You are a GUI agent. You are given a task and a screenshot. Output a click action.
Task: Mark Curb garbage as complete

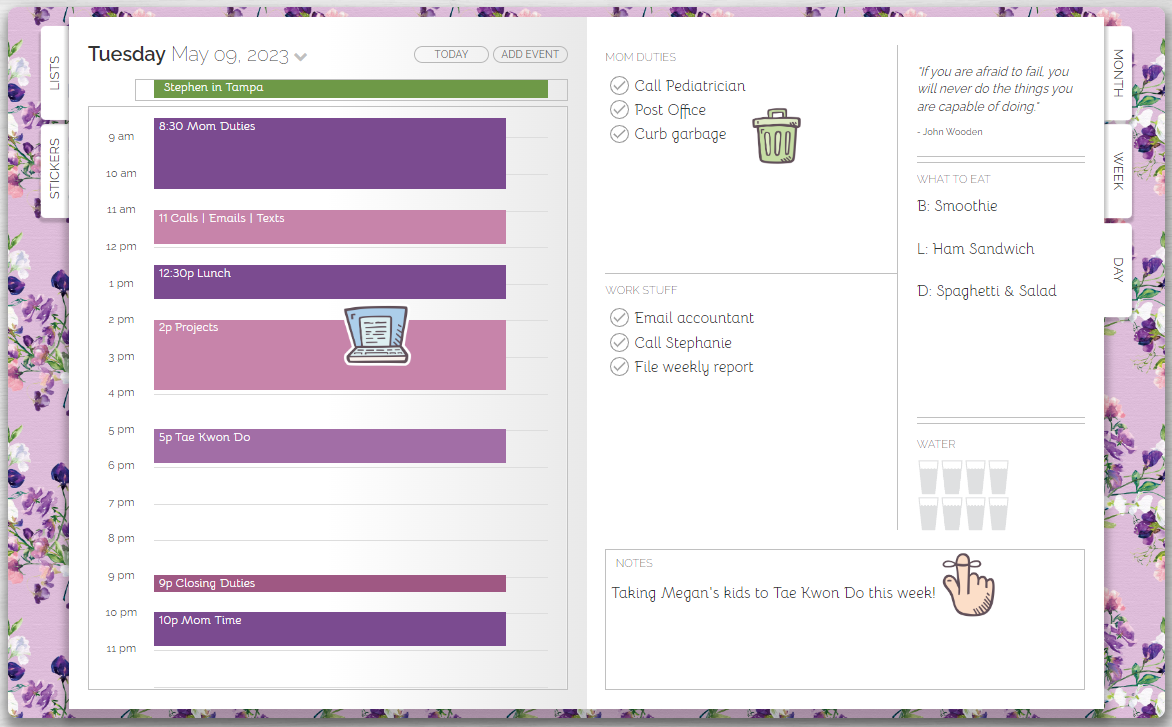point(619,133)
